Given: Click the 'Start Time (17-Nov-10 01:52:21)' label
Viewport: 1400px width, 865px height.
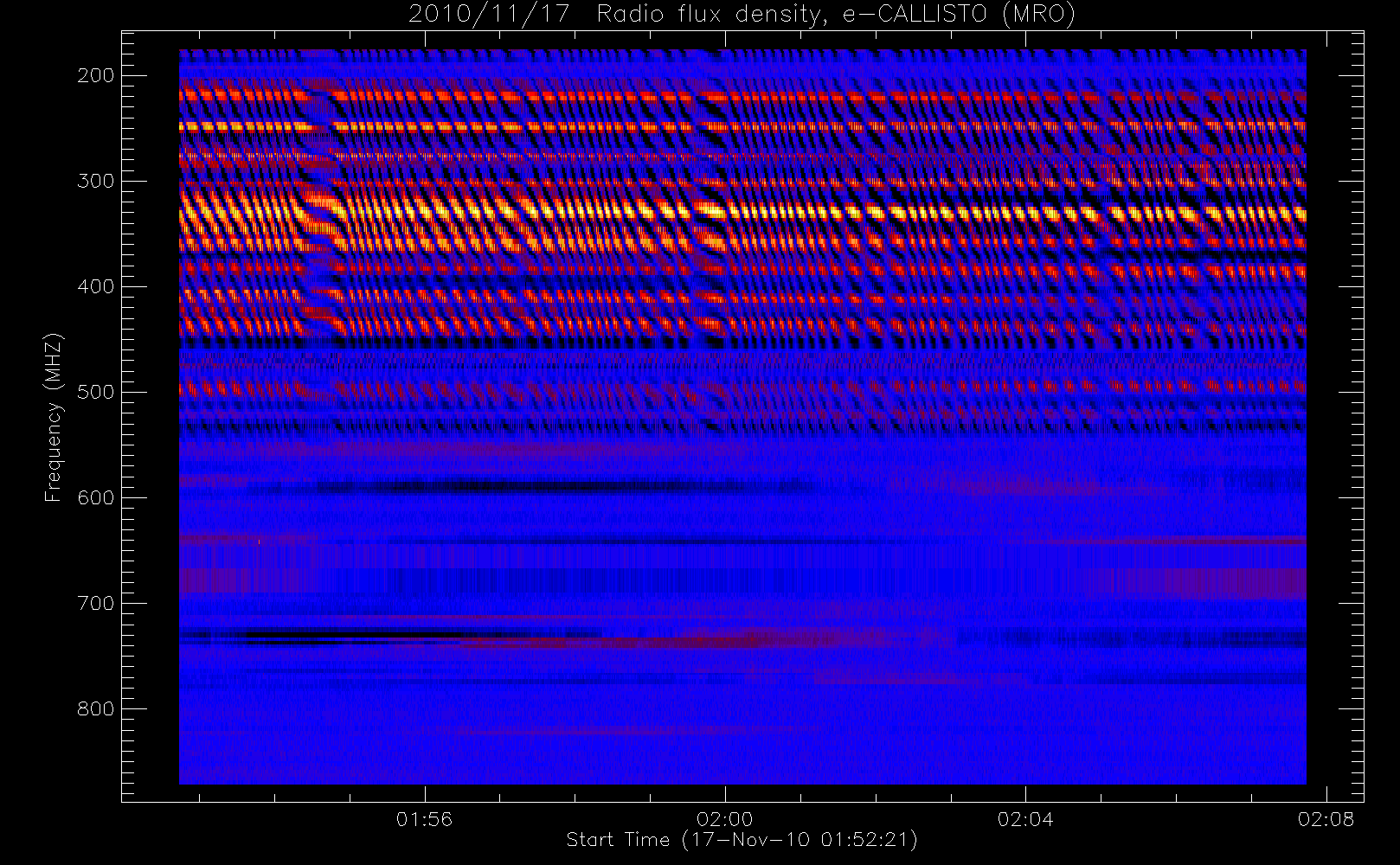Looking at the screenshot, I should point(742,840).
